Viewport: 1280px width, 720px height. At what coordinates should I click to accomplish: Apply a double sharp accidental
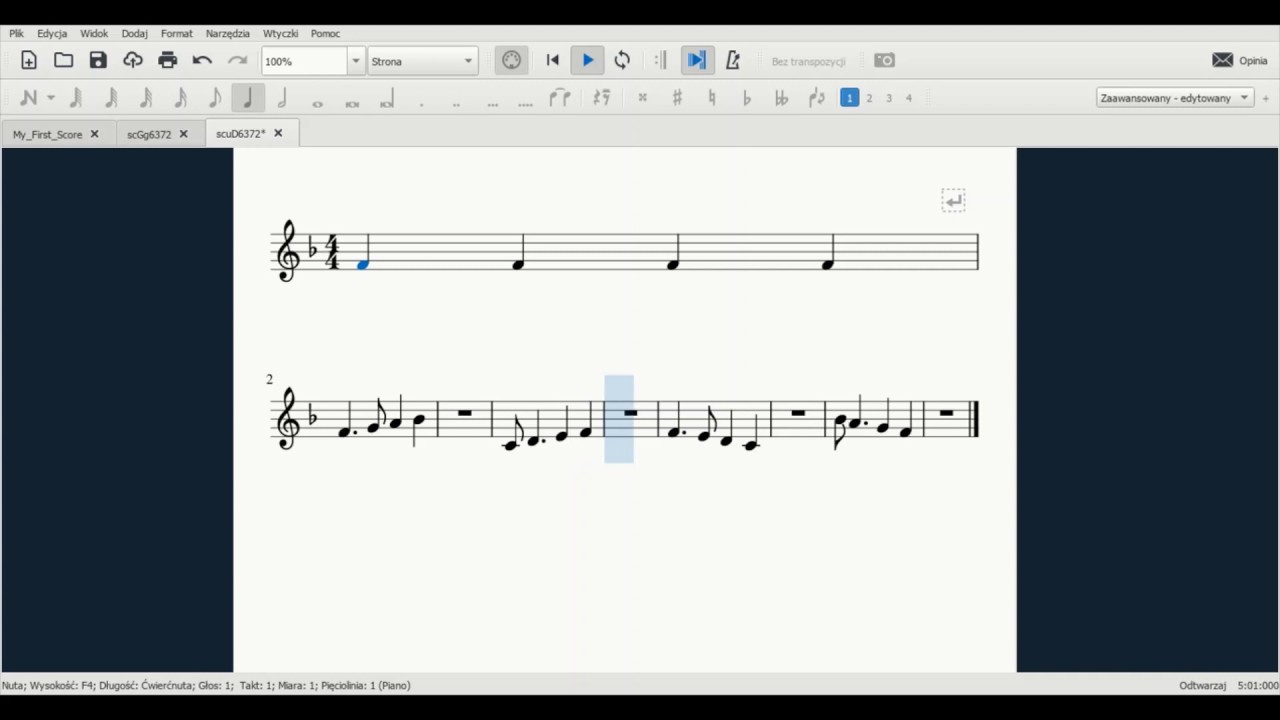pyautogui.click(x=642, y=98)
